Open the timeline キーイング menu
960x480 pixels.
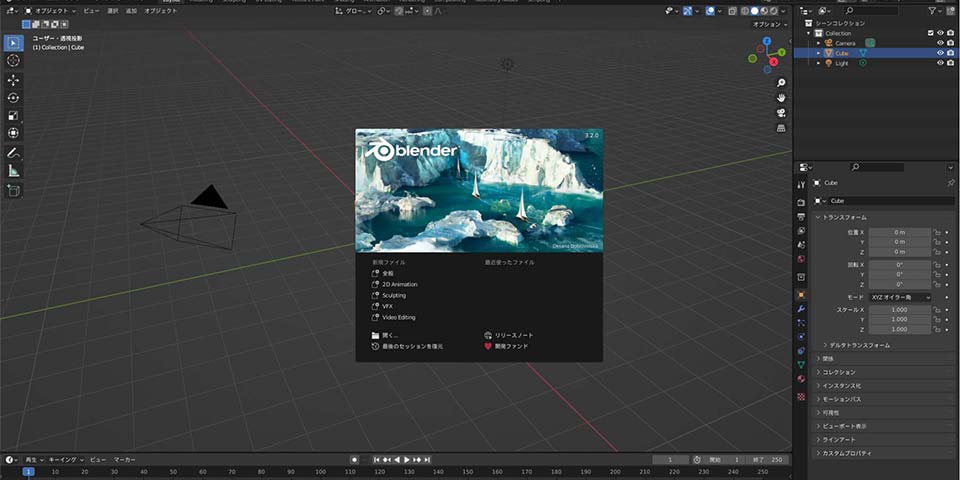[66, 460]
